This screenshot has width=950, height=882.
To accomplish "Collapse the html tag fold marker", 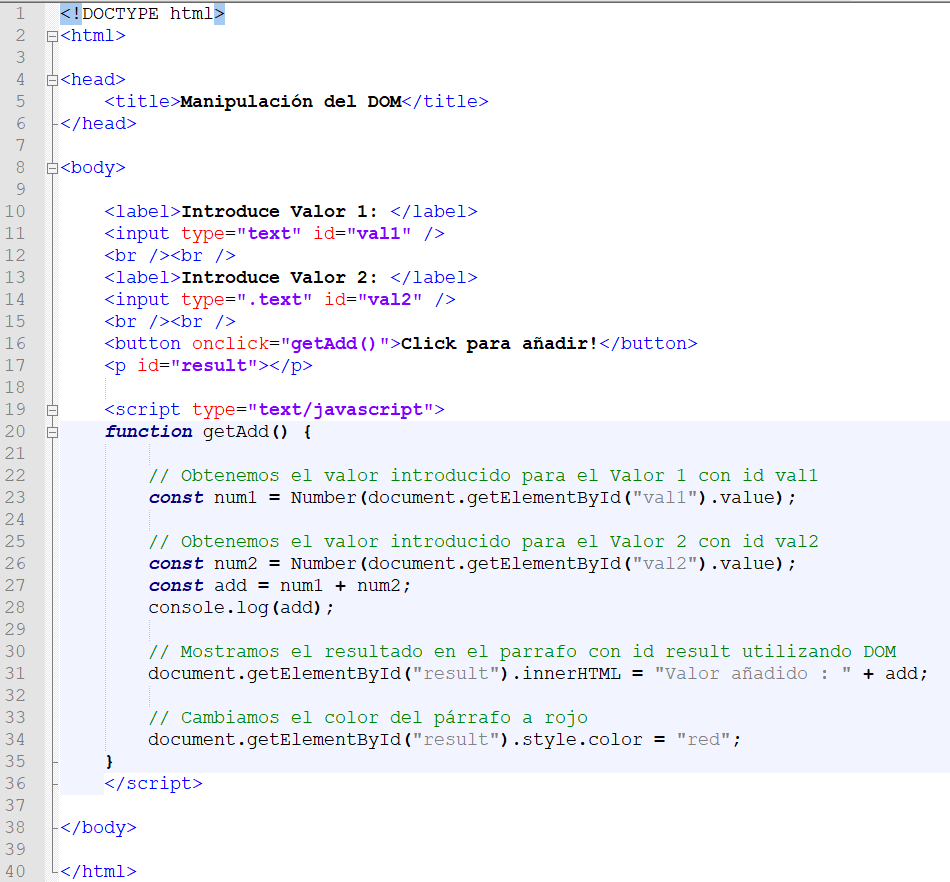I will 52,36.
